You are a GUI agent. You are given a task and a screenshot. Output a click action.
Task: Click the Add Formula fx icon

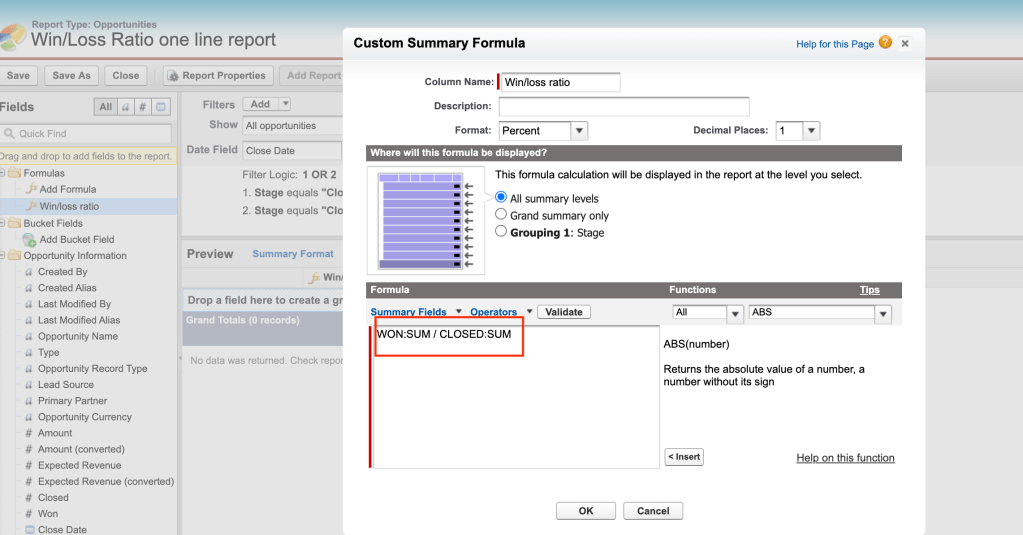(x=30, y=189)
